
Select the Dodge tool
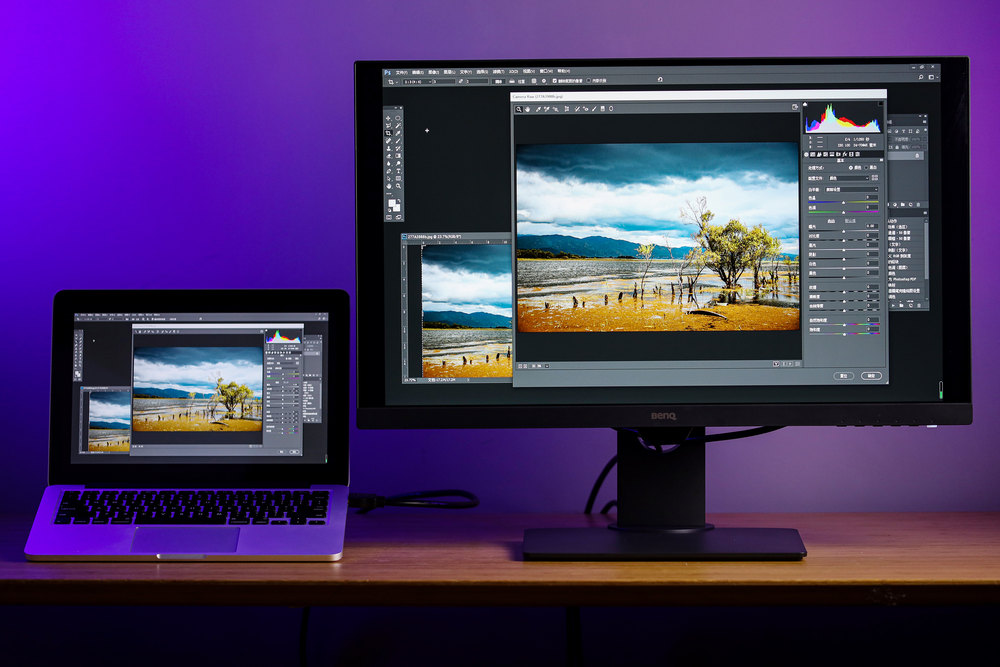[x=398, y=164]
